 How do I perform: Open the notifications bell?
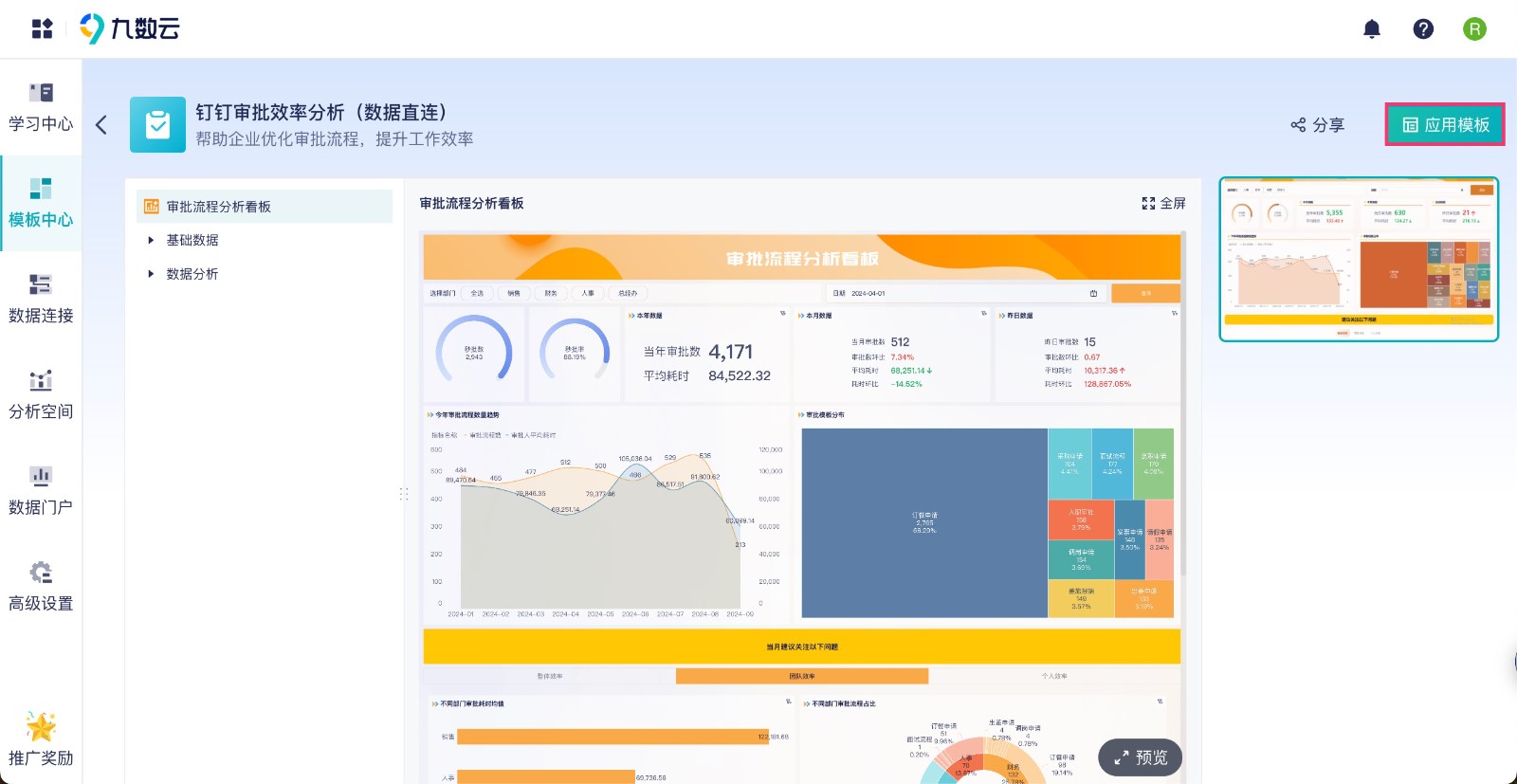(x=1372, y=29)
